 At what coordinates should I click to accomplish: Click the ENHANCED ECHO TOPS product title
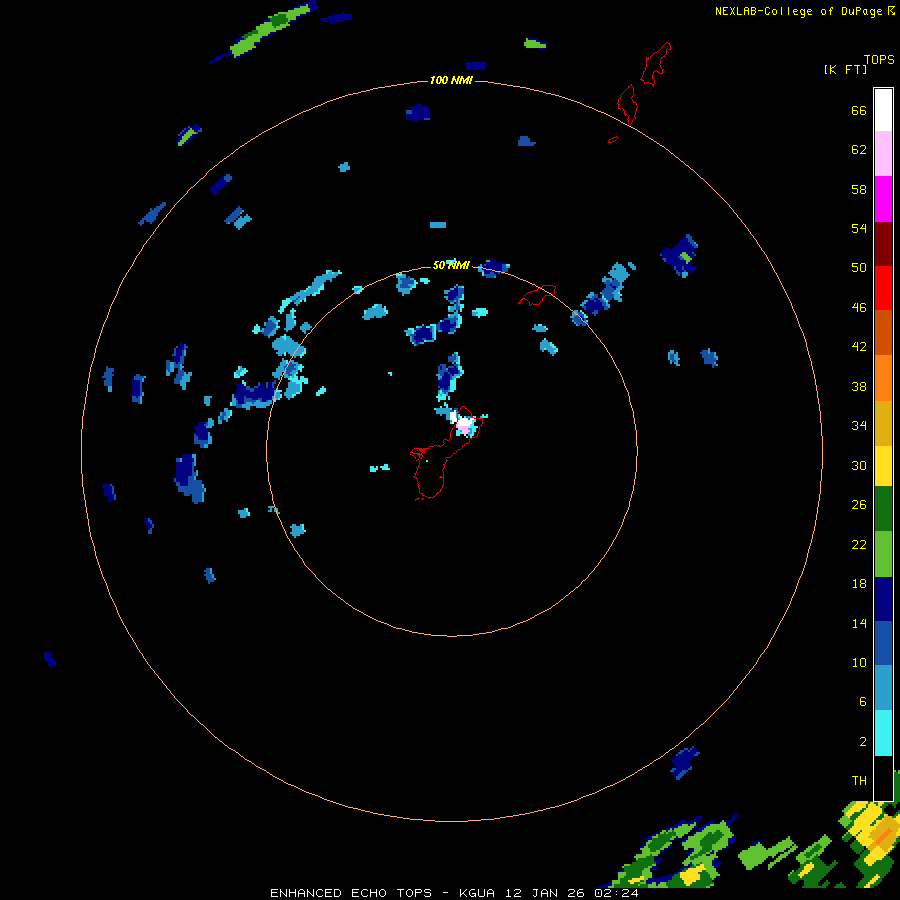(351, 893)
